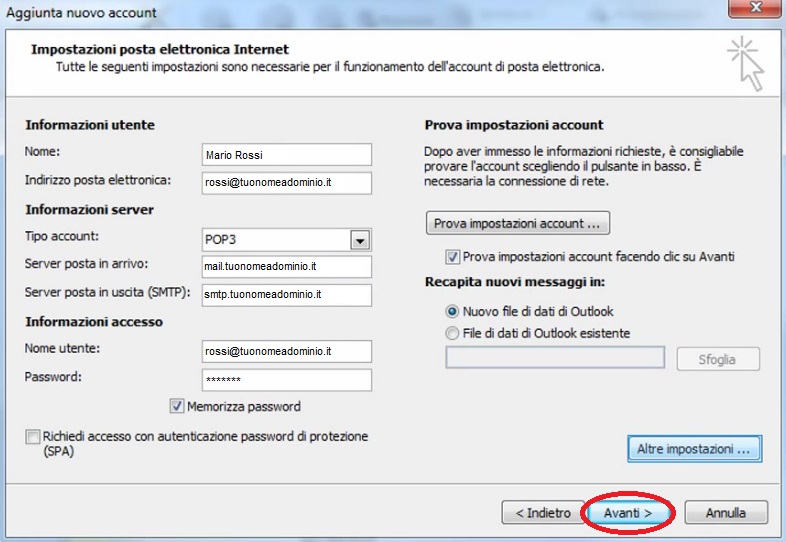Click the Sfoglia browse button
The height and width of the screenshot is (542, 786).
(718, 359)
